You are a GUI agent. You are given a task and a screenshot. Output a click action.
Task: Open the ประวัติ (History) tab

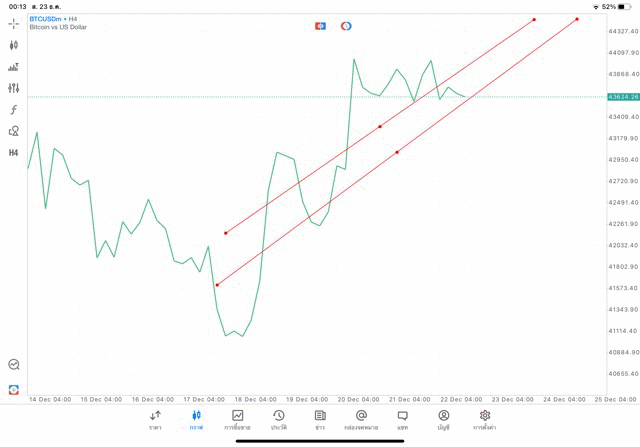point(279,420)
